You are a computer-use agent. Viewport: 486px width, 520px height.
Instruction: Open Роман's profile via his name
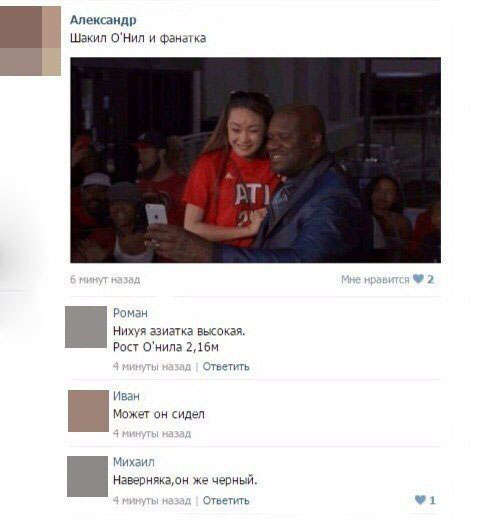coord(130,313)
